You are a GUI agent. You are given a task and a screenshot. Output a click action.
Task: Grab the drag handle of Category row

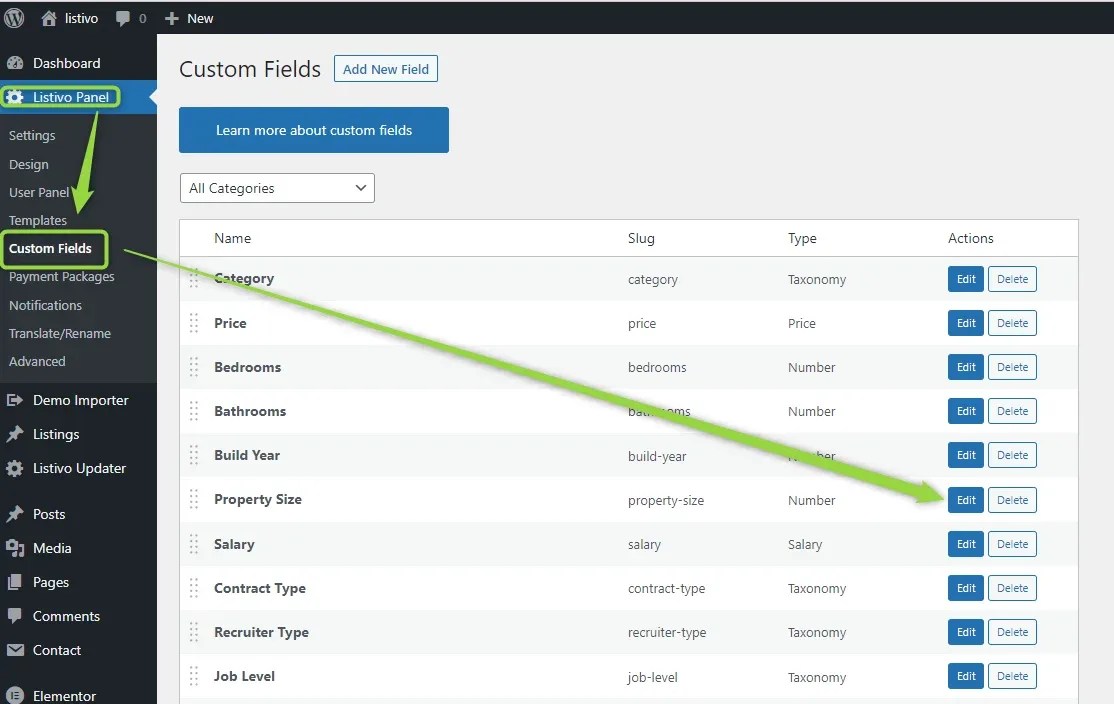pyautogui.click(x=194, y=278)
